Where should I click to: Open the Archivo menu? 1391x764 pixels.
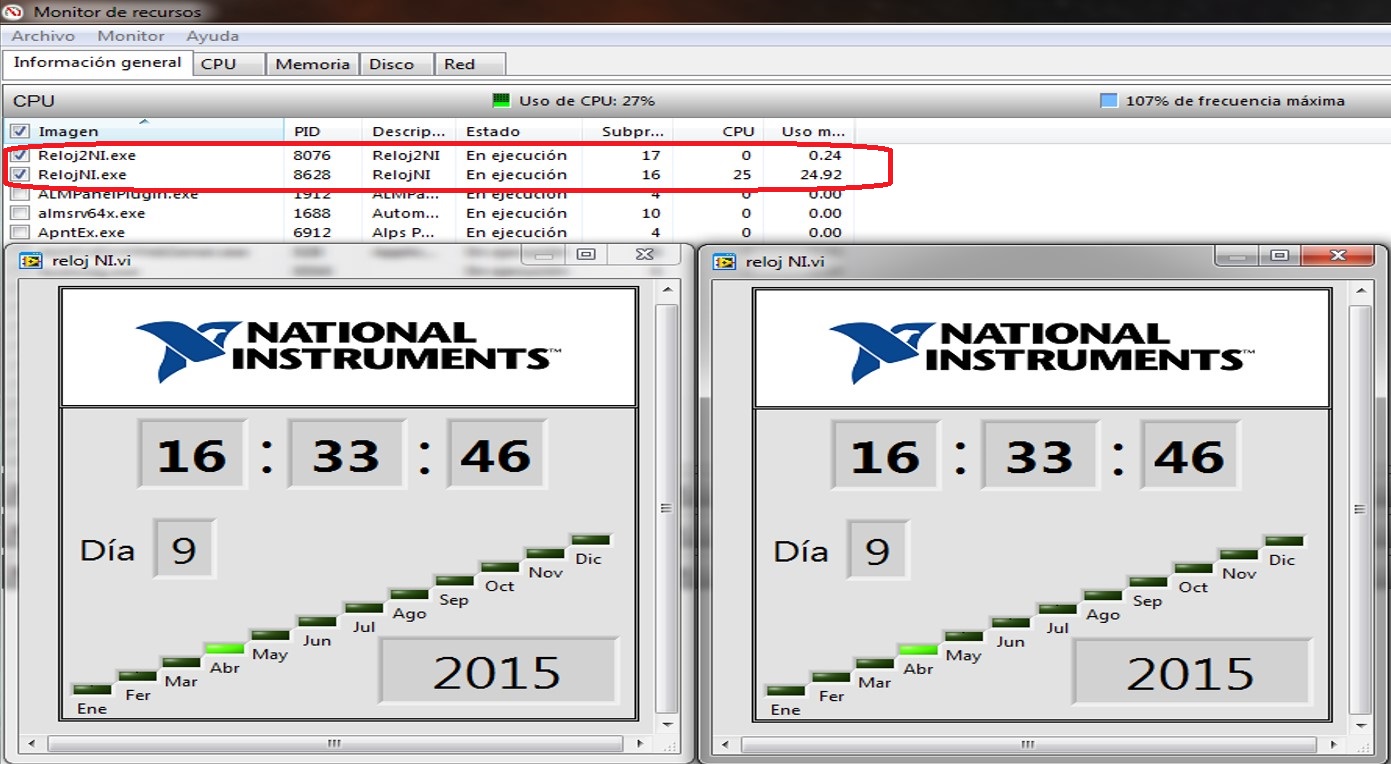click(x=43, y=36)
